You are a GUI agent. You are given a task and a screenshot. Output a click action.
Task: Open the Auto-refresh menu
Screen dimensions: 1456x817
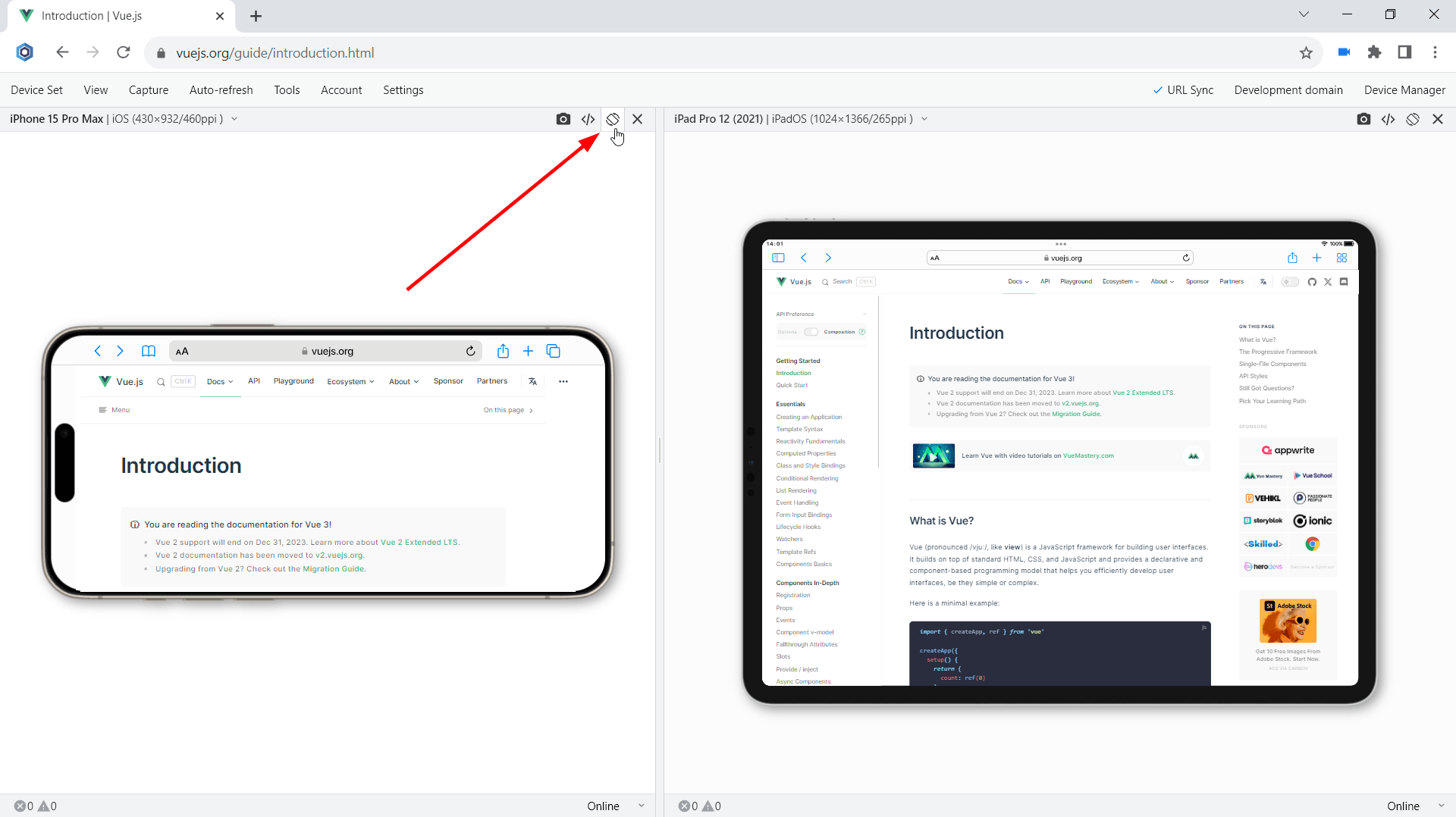(221, 89)
